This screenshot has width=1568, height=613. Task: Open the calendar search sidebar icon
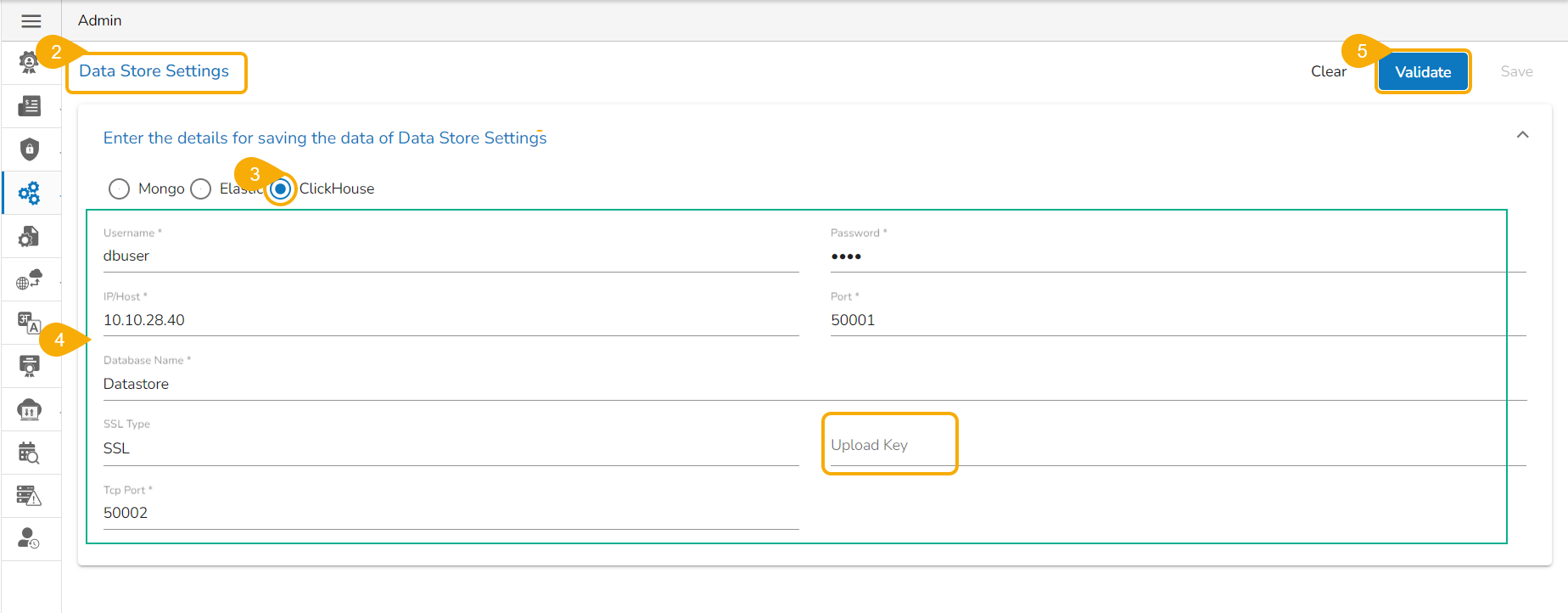coord(30,453)
